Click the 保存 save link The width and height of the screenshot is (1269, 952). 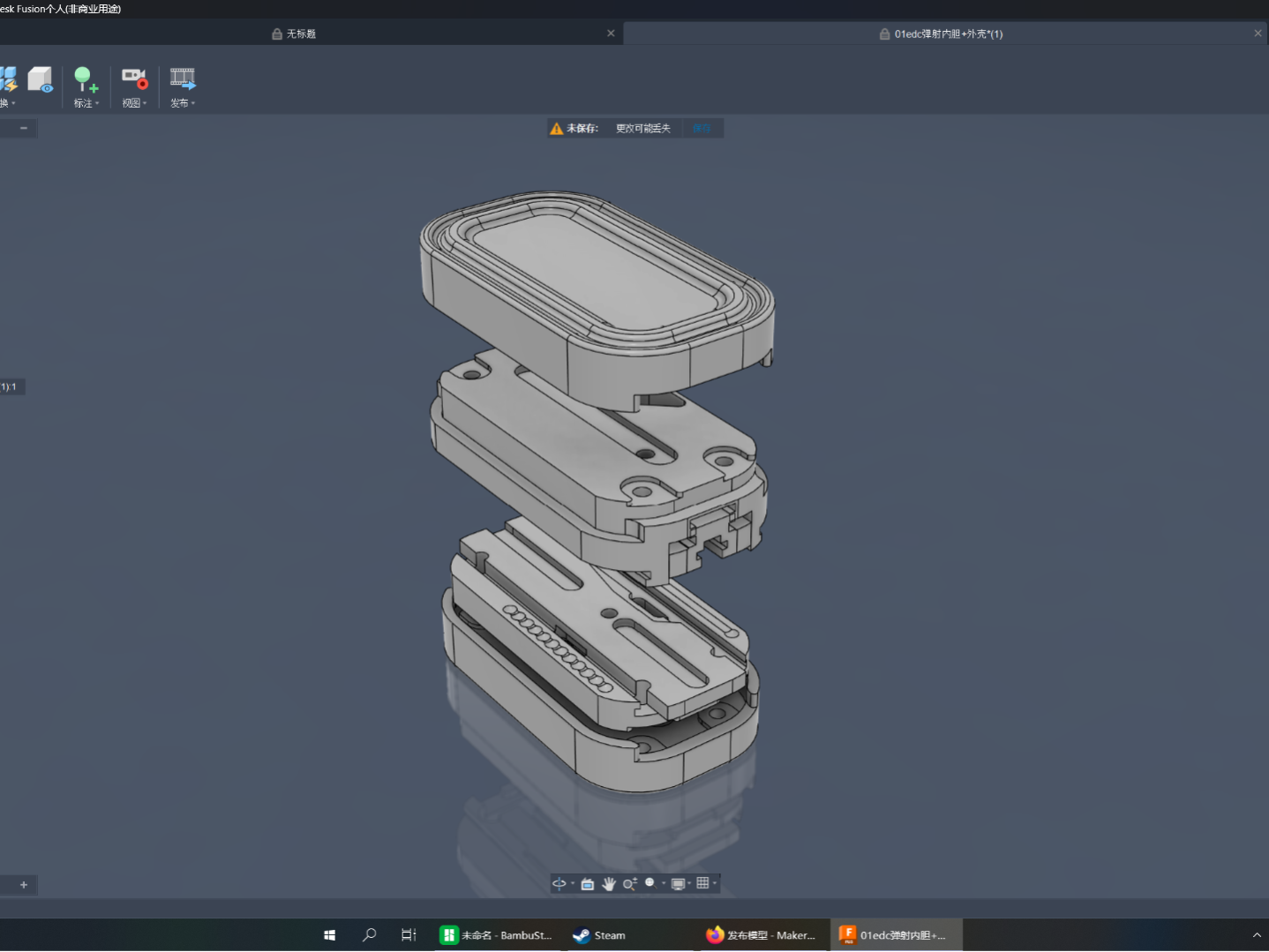tap(702, 128)
